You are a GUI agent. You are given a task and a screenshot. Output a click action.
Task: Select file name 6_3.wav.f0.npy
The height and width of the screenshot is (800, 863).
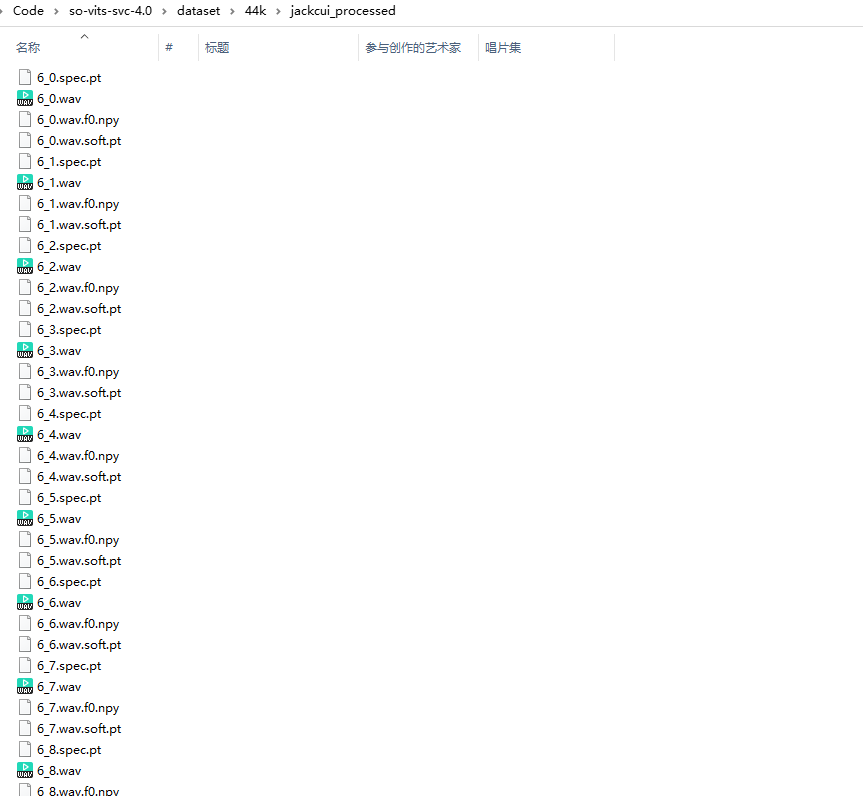(78, 372)
